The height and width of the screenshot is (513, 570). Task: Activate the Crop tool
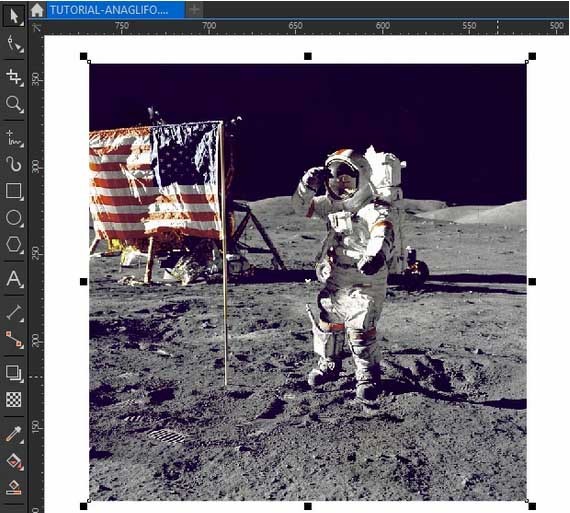coord(14,76)
